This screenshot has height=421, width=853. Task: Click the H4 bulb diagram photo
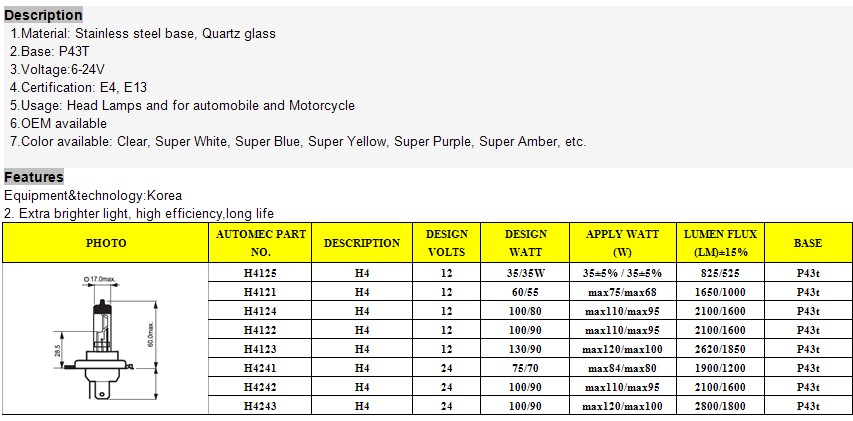[105, 339]
